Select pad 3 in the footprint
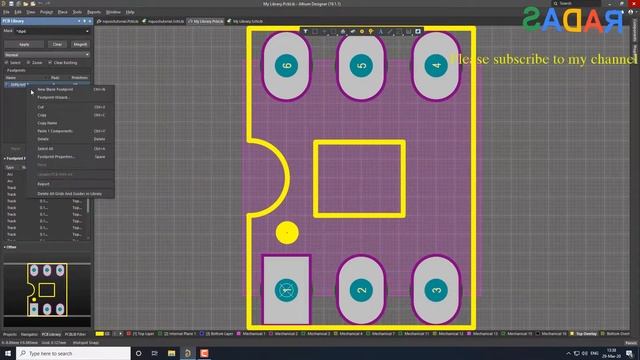The image size is (640, 360). (436, 291)
